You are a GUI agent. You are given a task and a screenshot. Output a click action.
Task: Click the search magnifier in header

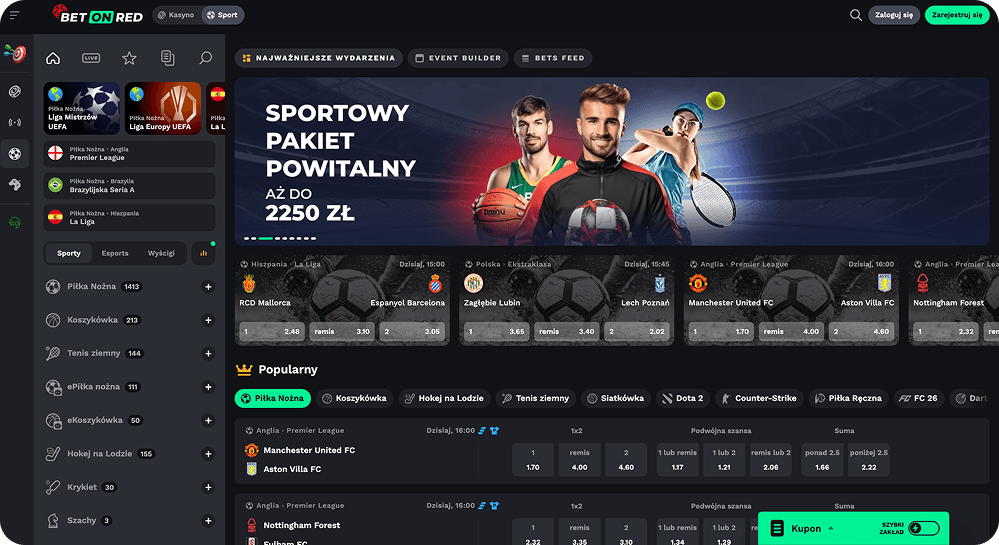(x=856, y=15)
